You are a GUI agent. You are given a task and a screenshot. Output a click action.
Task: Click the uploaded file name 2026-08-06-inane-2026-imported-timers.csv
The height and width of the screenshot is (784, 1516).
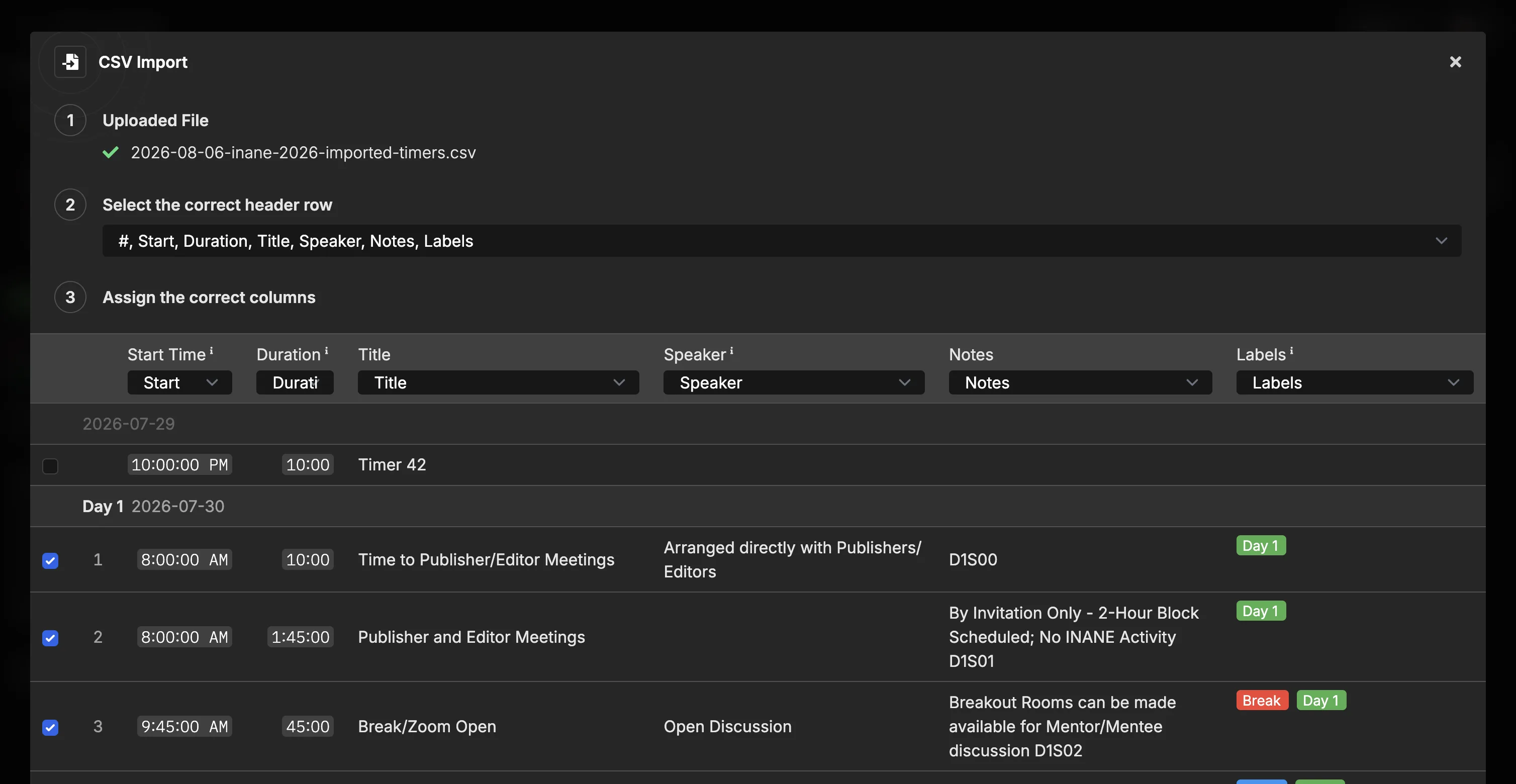[x=303, y=152]
